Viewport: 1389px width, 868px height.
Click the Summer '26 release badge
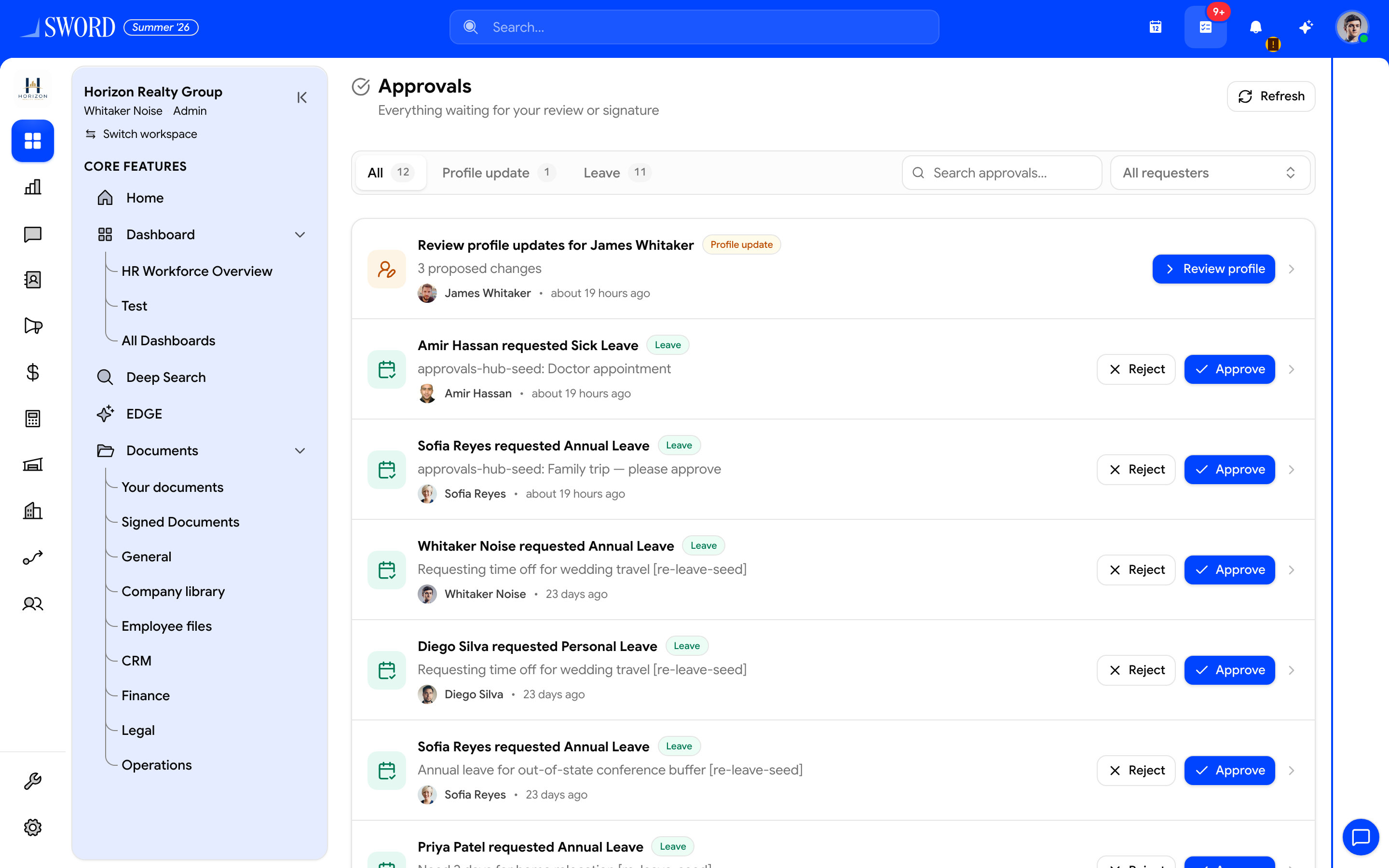click(161, 27)
